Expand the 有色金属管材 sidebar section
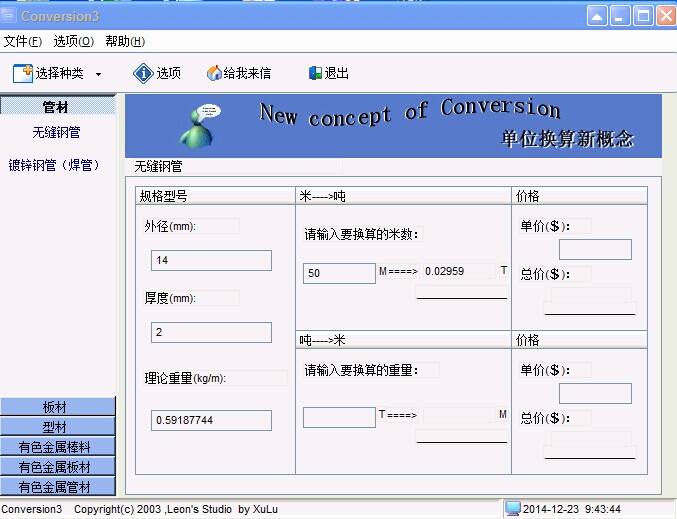The height and width of the screenshot is (519, 677). click(x=58, y=487)
